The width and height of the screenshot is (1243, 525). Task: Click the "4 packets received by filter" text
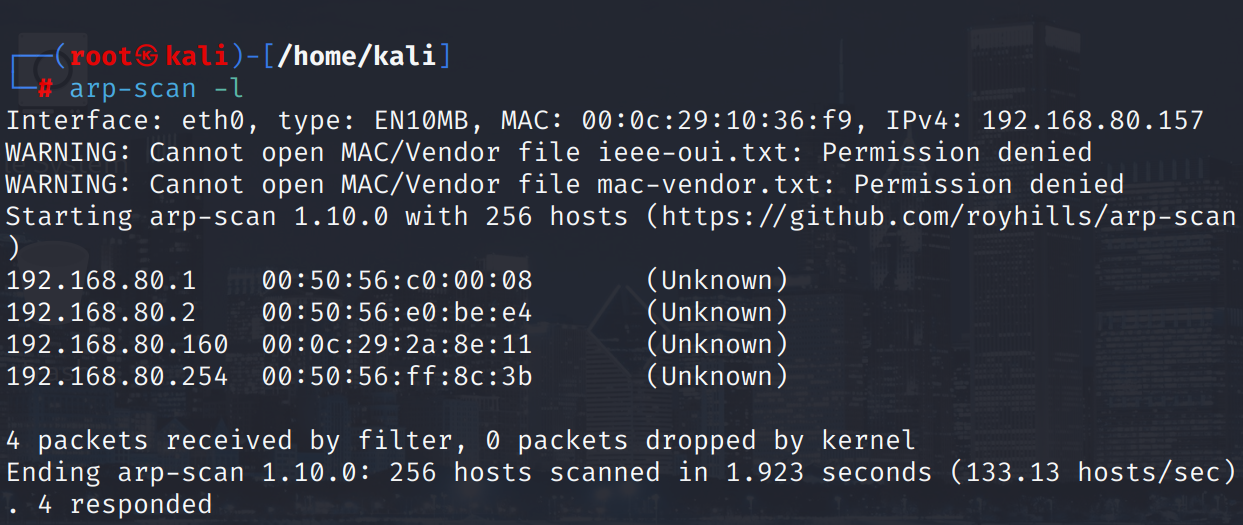click(228, 441)
